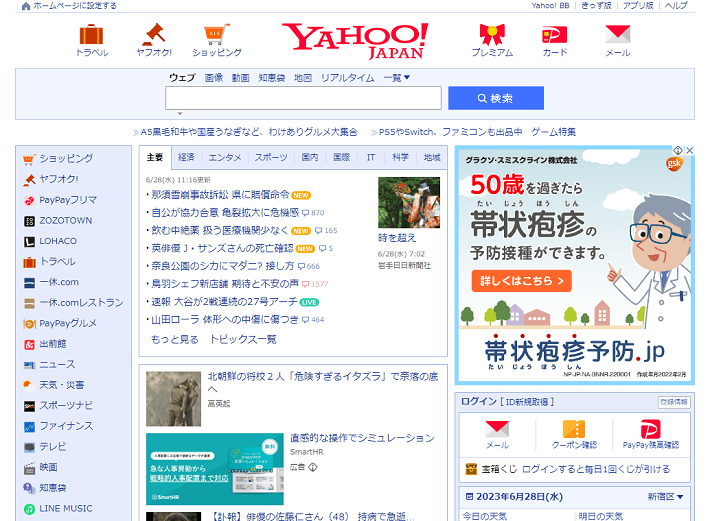Open 知恵袋 in the left sidebar

click(53, 488)
